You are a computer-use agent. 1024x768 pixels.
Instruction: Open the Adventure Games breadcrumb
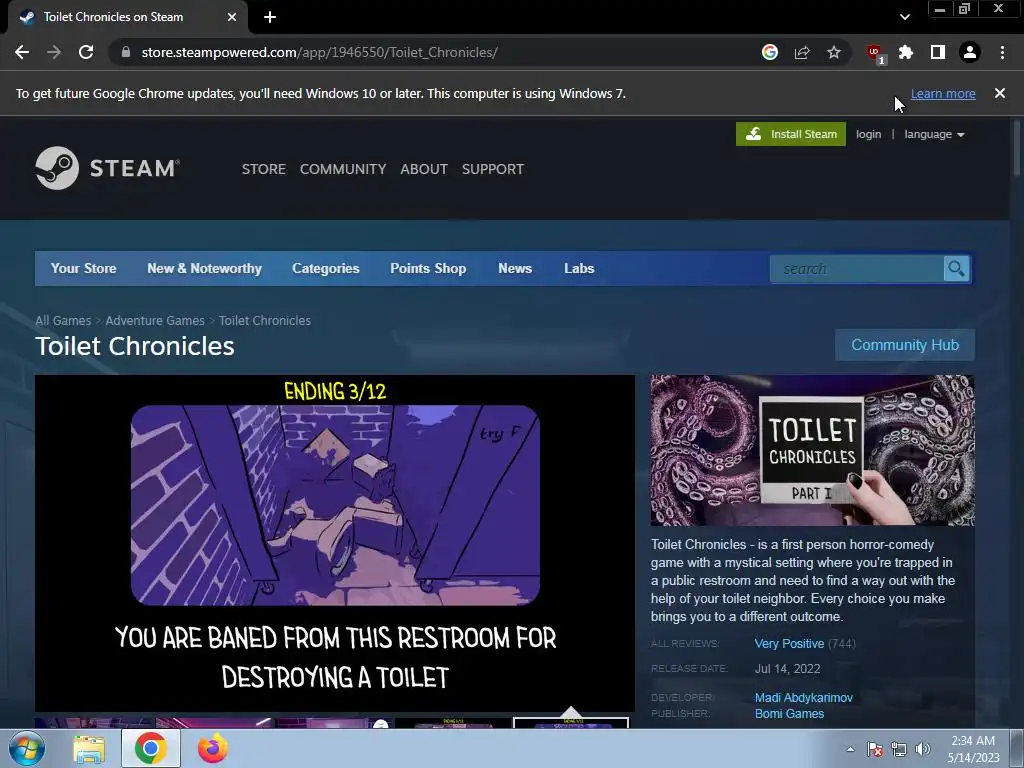coord(155,321)
